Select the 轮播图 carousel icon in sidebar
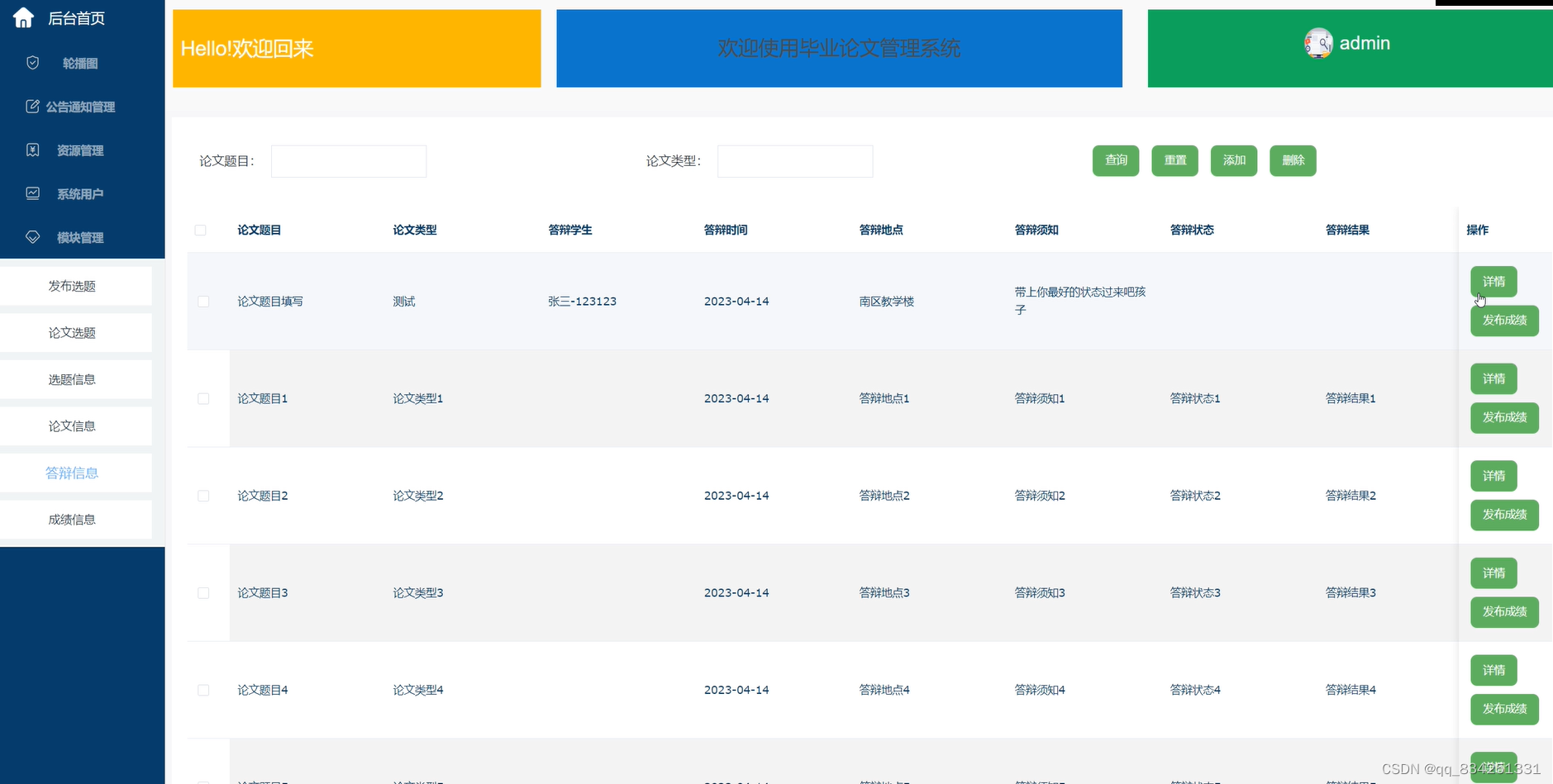 31,62
